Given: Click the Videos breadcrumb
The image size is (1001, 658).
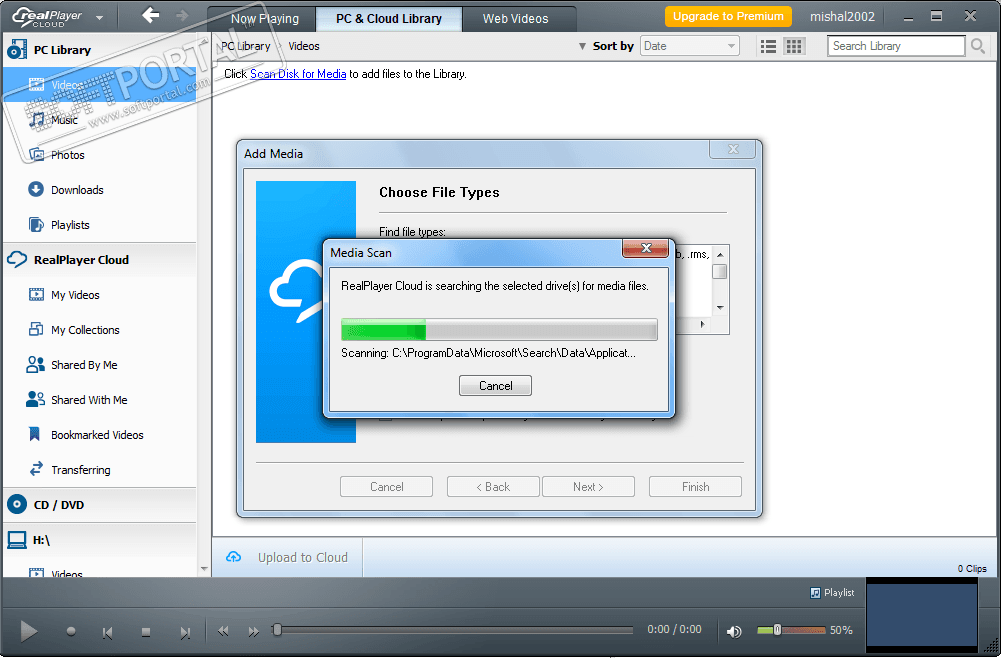Looking at the screenshot, I should tap(304, 46).
